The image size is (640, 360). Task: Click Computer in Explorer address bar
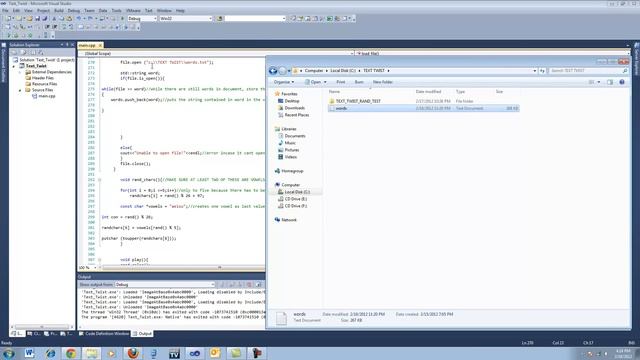pos(313,71)
